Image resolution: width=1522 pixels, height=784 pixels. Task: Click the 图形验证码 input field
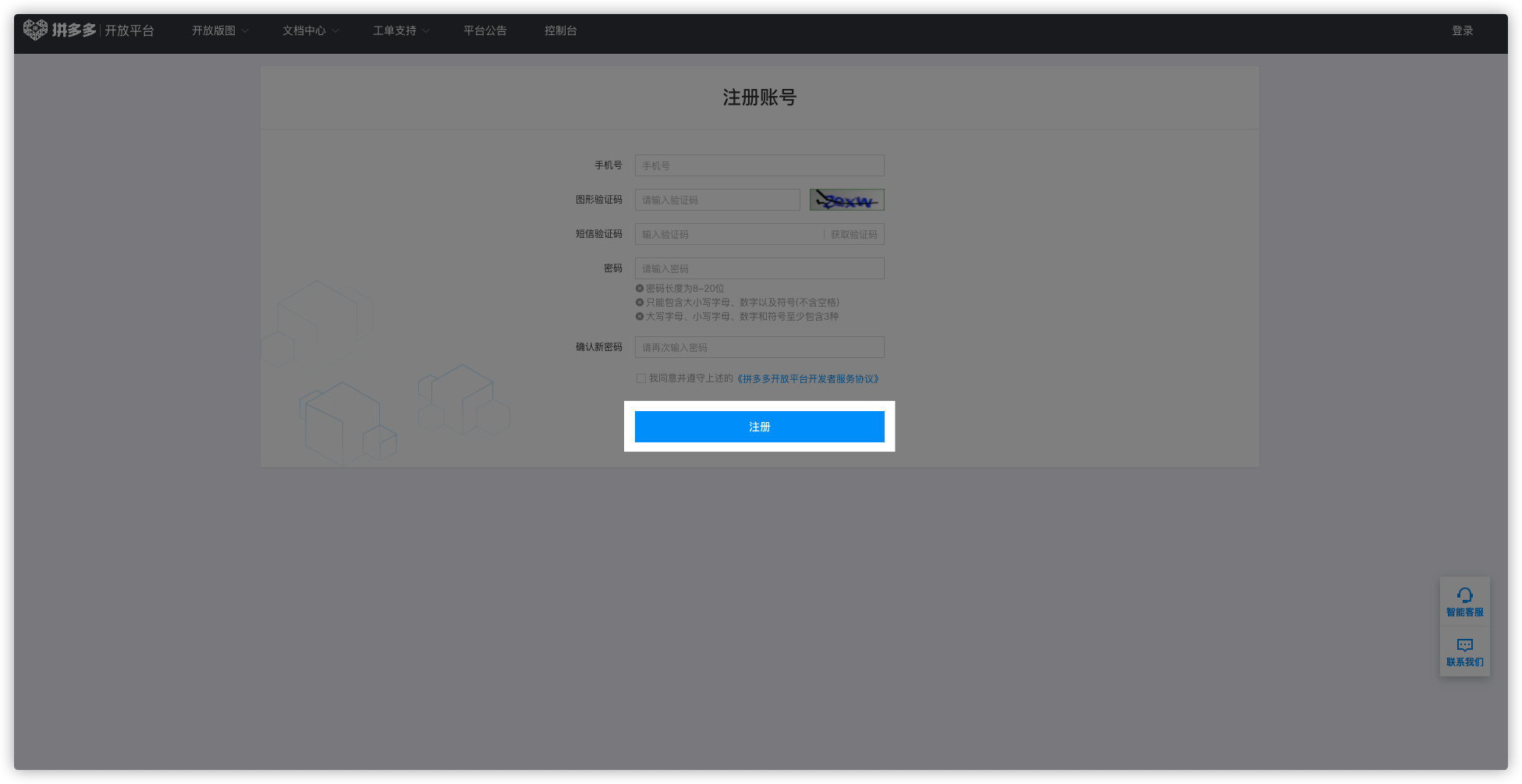point(717,200)
